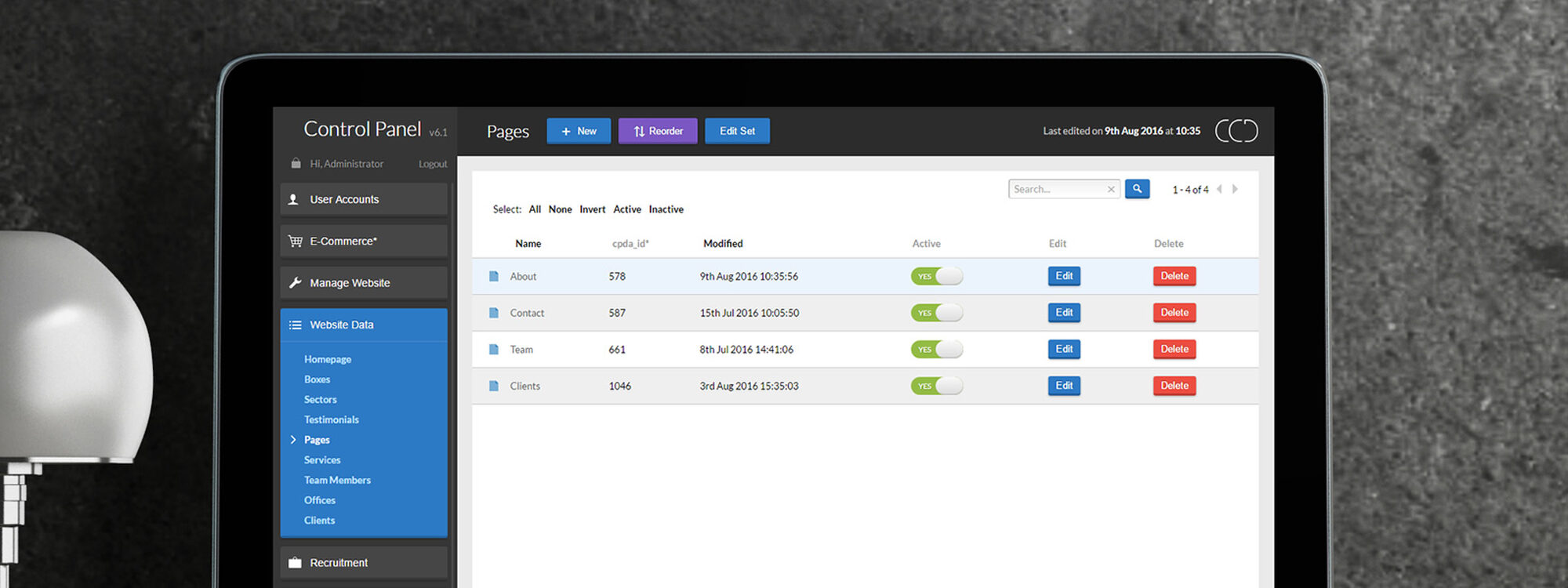The height and width of the screenshot is (588, 1568).
Task: Edit the About page
Action: coord(1064,276)
